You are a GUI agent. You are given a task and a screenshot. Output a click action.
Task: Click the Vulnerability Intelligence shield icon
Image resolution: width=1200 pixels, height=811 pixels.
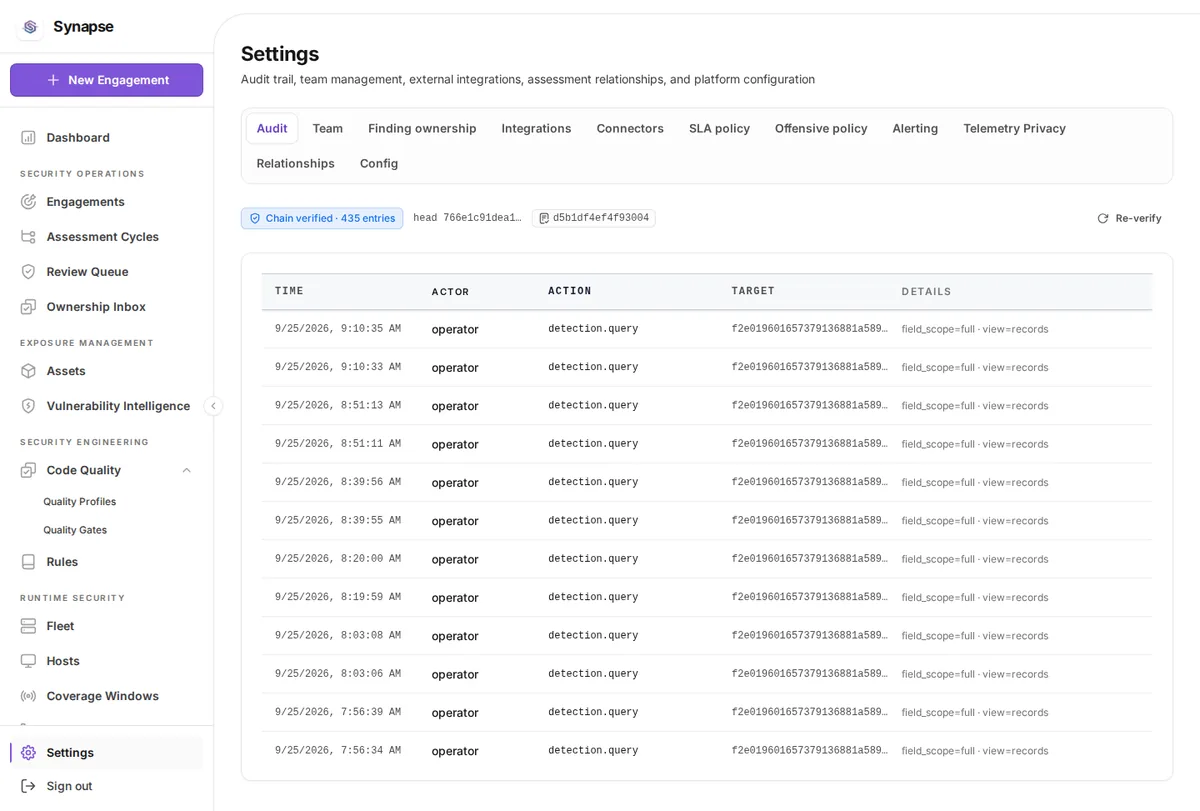click(28, 406)
